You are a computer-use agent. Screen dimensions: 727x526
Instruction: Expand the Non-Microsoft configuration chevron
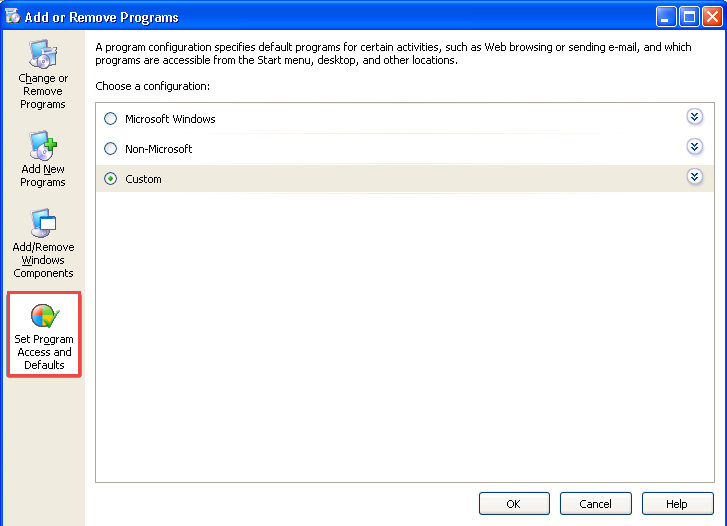tap(695, 147)
